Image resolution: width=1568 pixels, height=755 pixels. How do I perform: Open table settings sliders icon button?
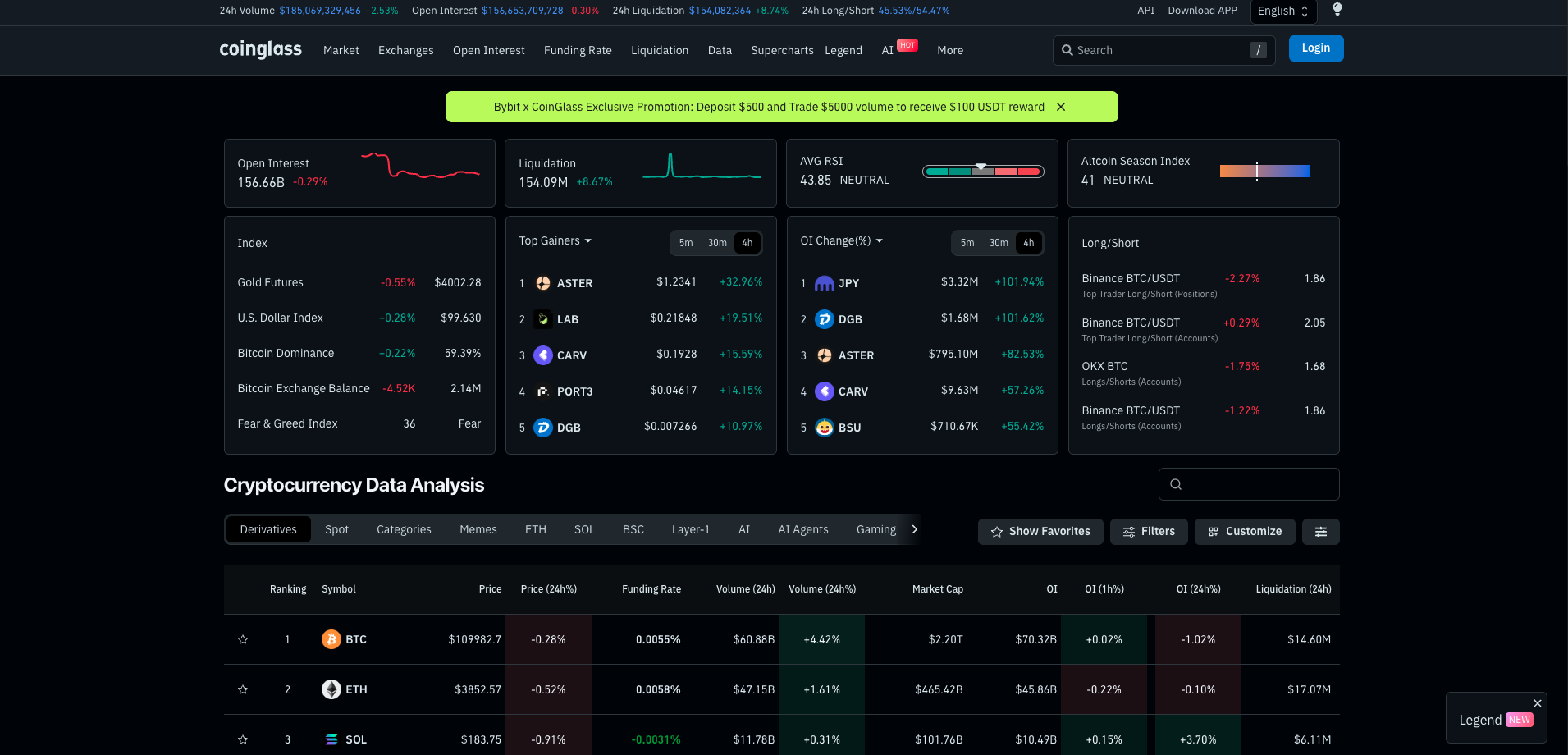click(1321, 532)
